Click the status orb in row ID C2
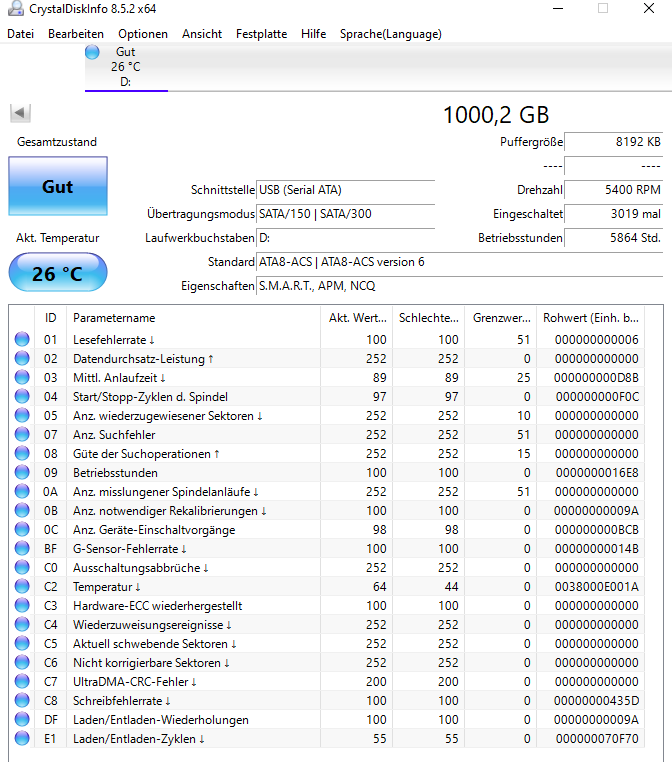672x762 pixels. (22, 586)
